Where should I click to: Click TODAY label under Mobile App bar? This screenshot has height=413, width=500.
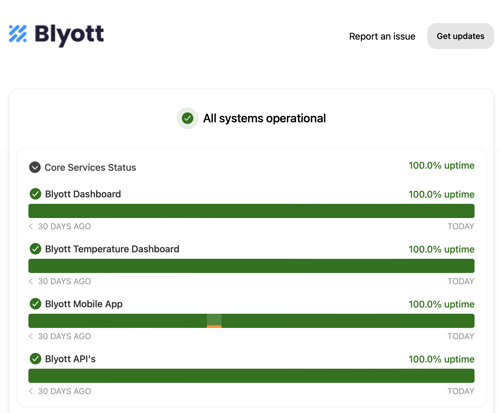click(461, 336)
